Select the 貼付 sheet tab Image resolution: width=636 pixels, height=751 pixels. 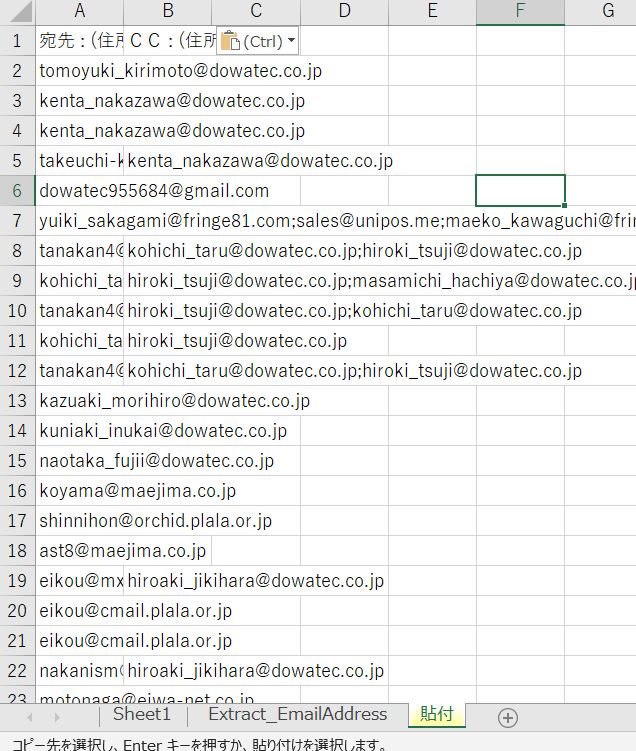point(436,714)
